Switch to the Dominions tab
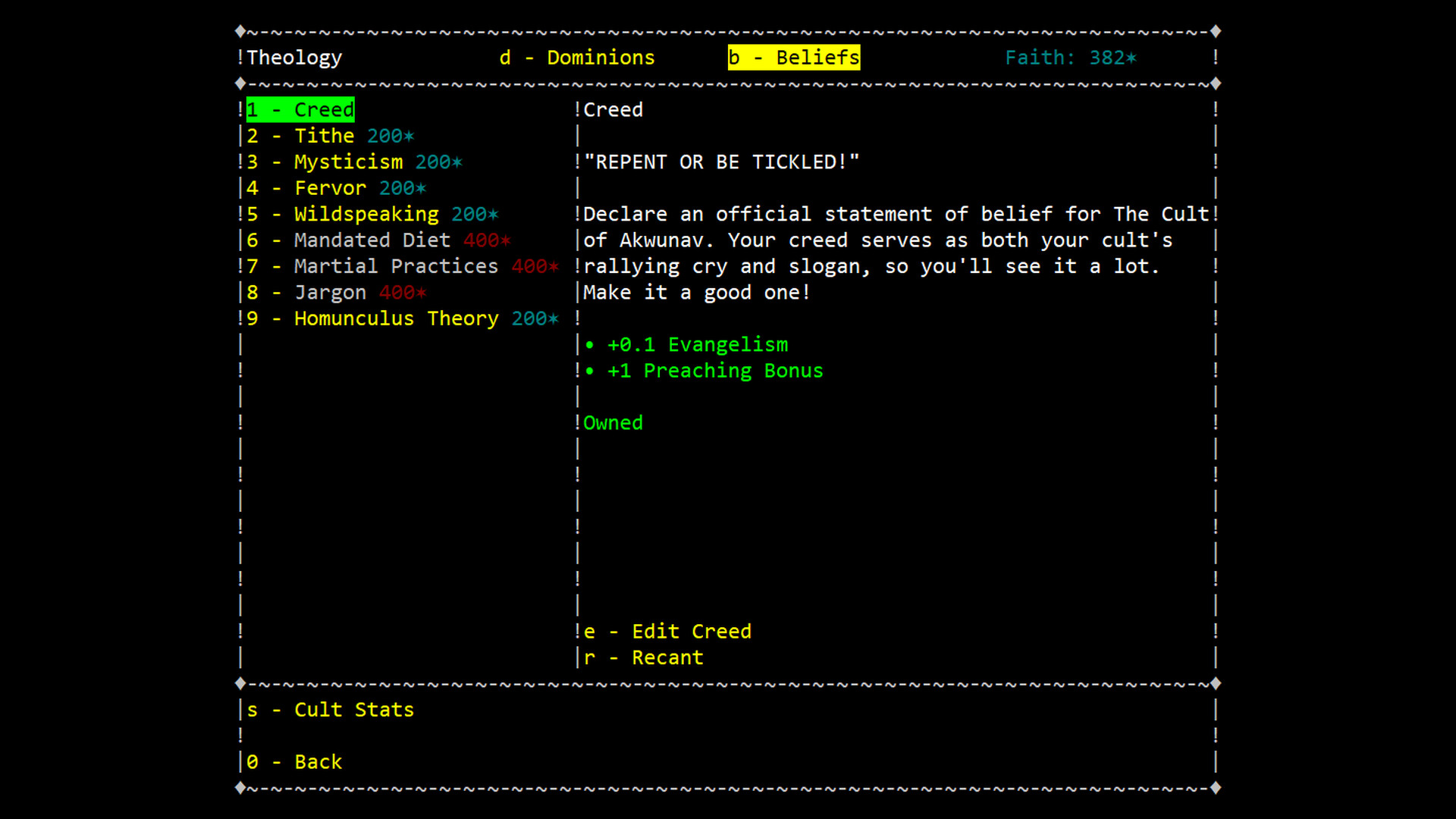Viewport: 1456px width, 819px height. point(577,58)
